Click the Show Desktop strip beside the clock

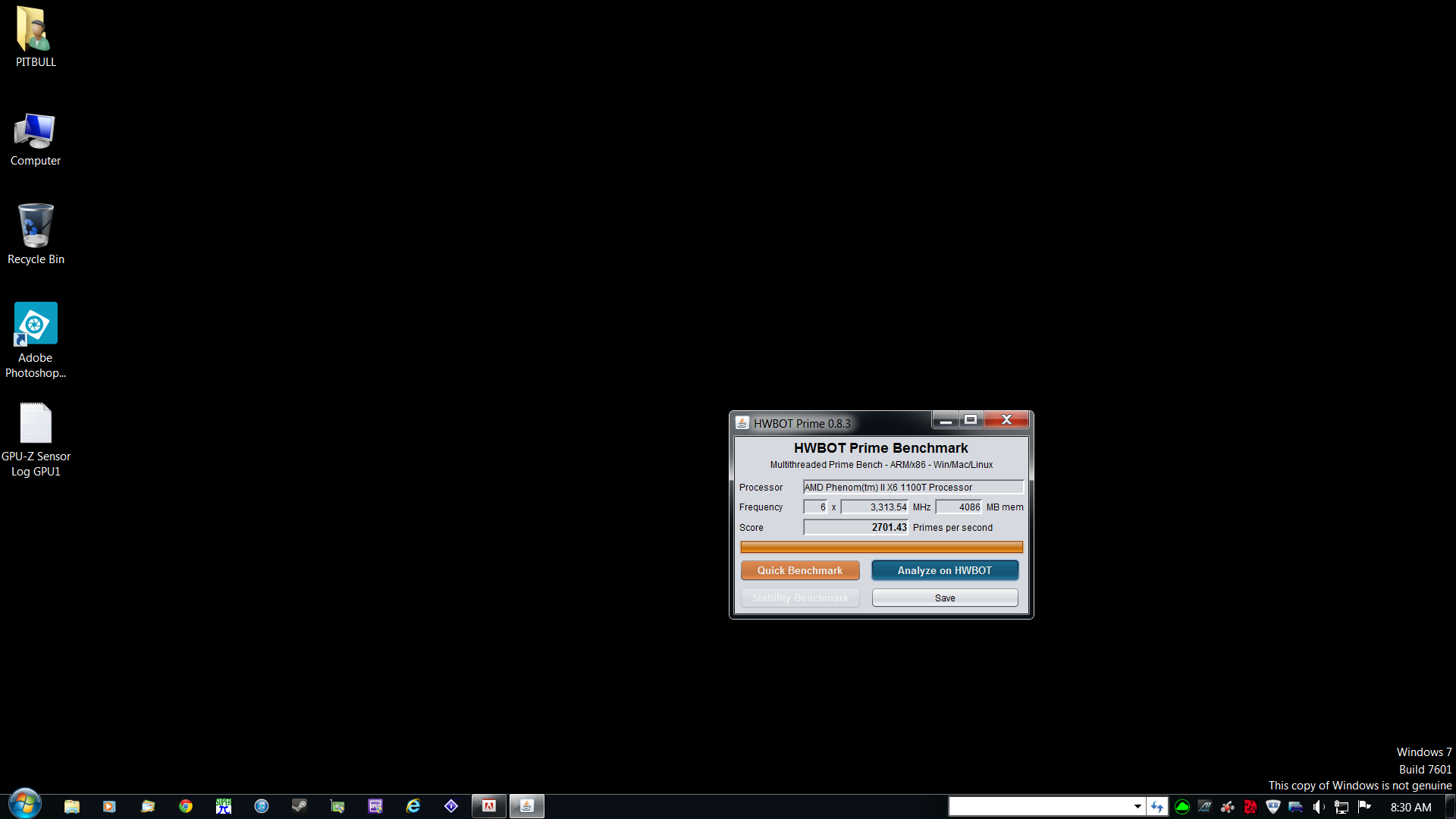(1451, 807)
